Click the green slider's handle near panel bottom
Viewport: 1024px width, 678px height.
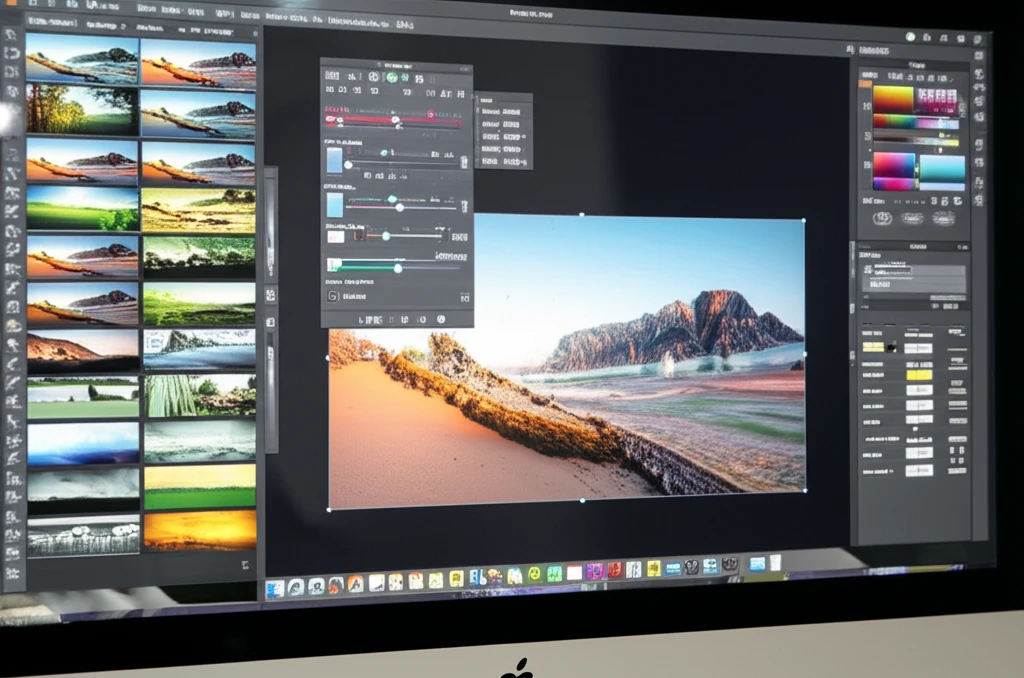coord(397,267)
